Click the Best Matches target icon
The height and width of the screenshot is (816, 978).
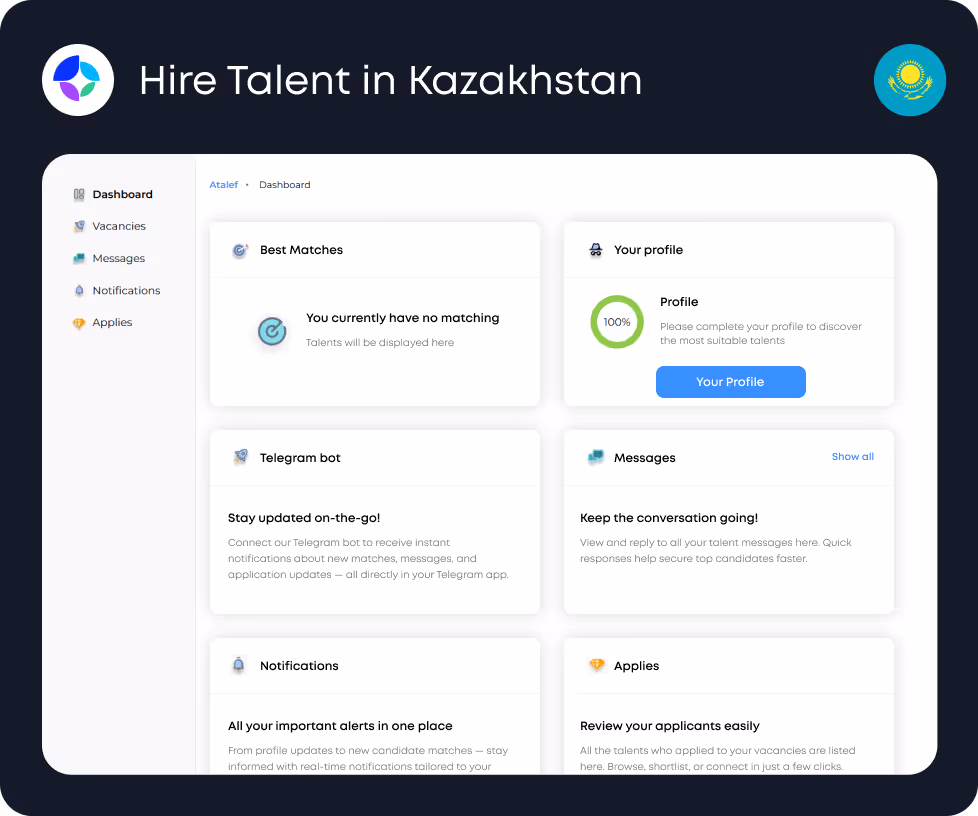pos(239,250)
